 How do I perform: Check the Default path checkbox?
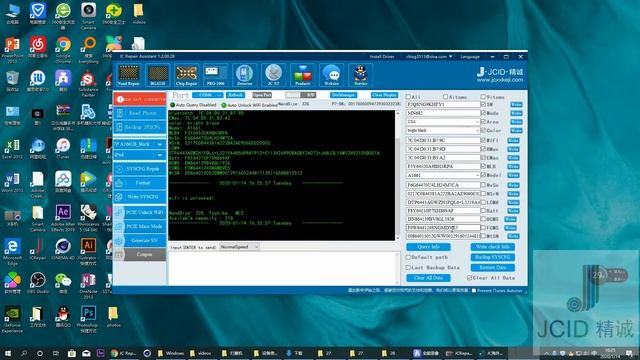[408, 258]
